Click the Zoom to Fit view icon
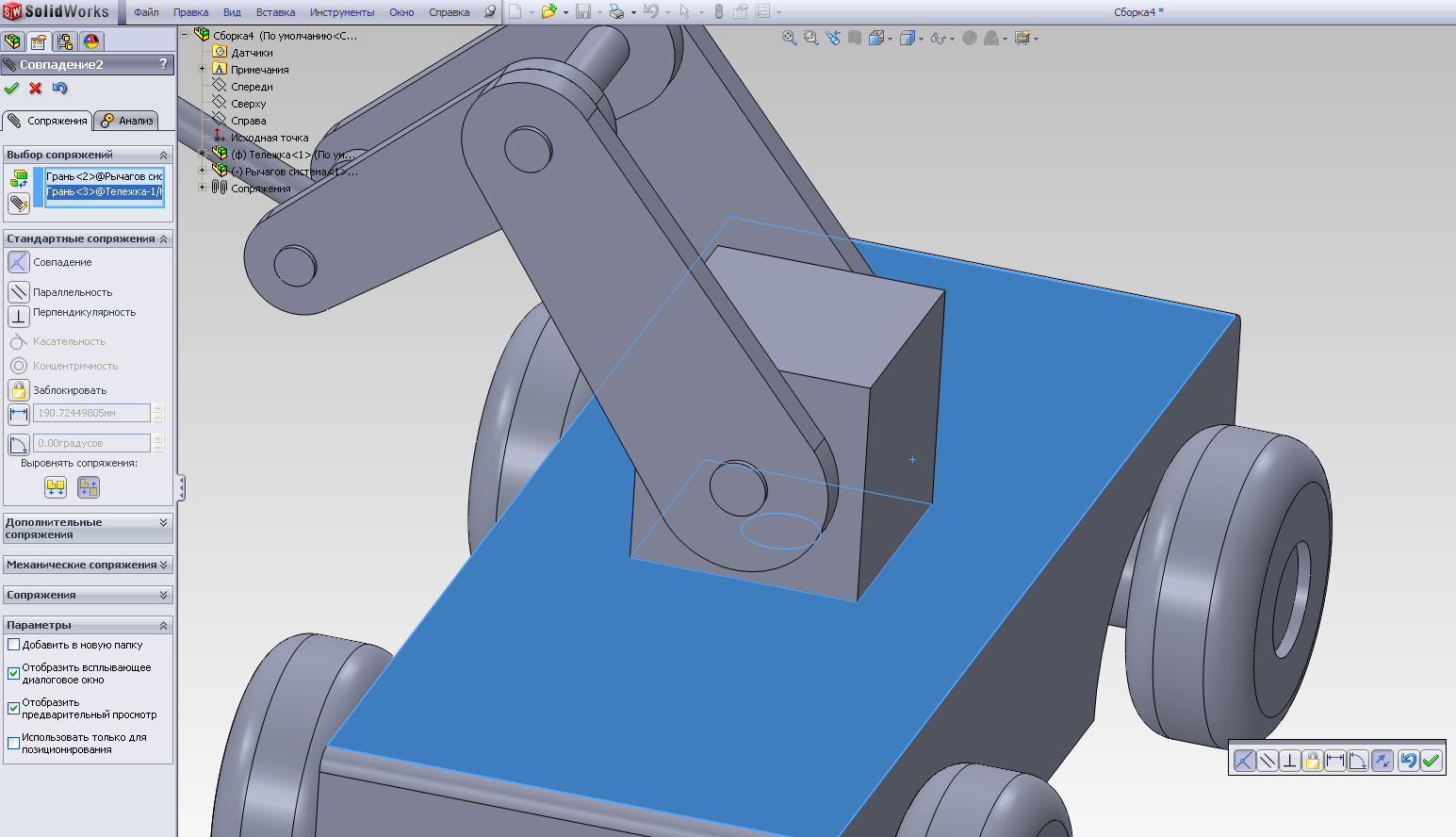The image size is (1456, 837). point(790,38)
